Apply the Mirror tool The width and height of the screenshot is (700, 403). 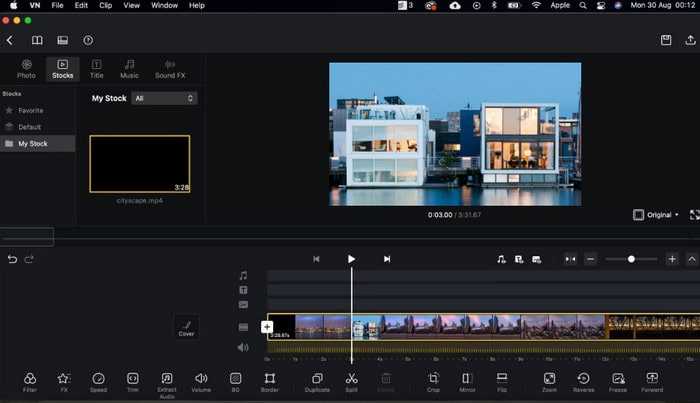[467, 382]
